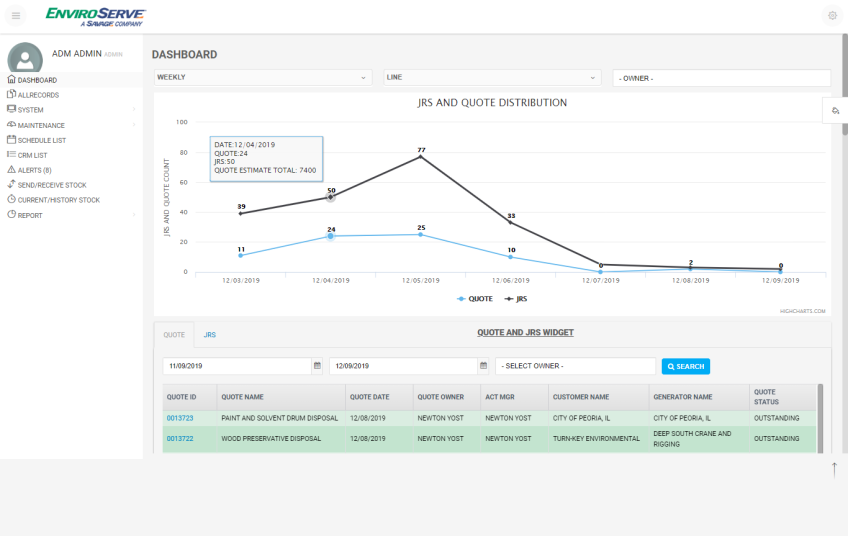Click the Select Owner input field
The image size is (848, 536).
[x=575, y=366]
